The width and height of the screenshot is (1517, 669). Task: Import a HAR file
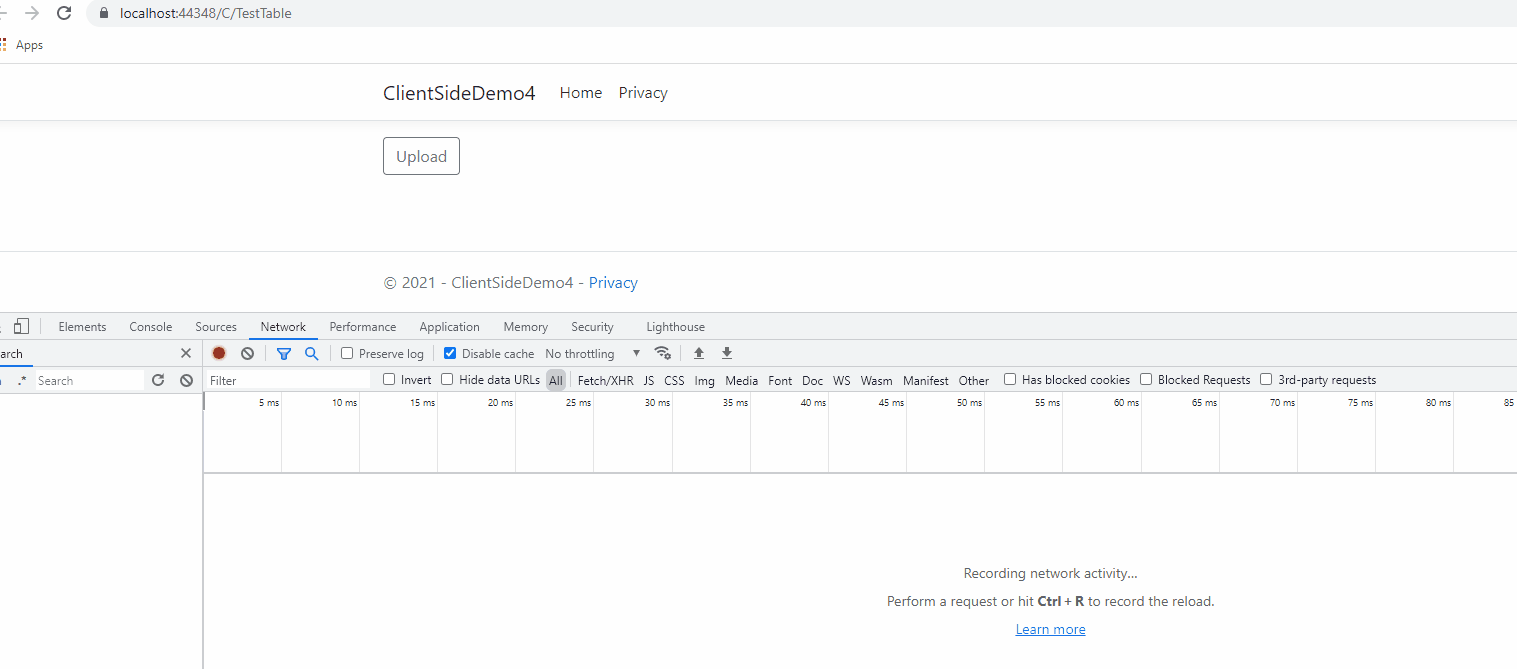point(698,353)
